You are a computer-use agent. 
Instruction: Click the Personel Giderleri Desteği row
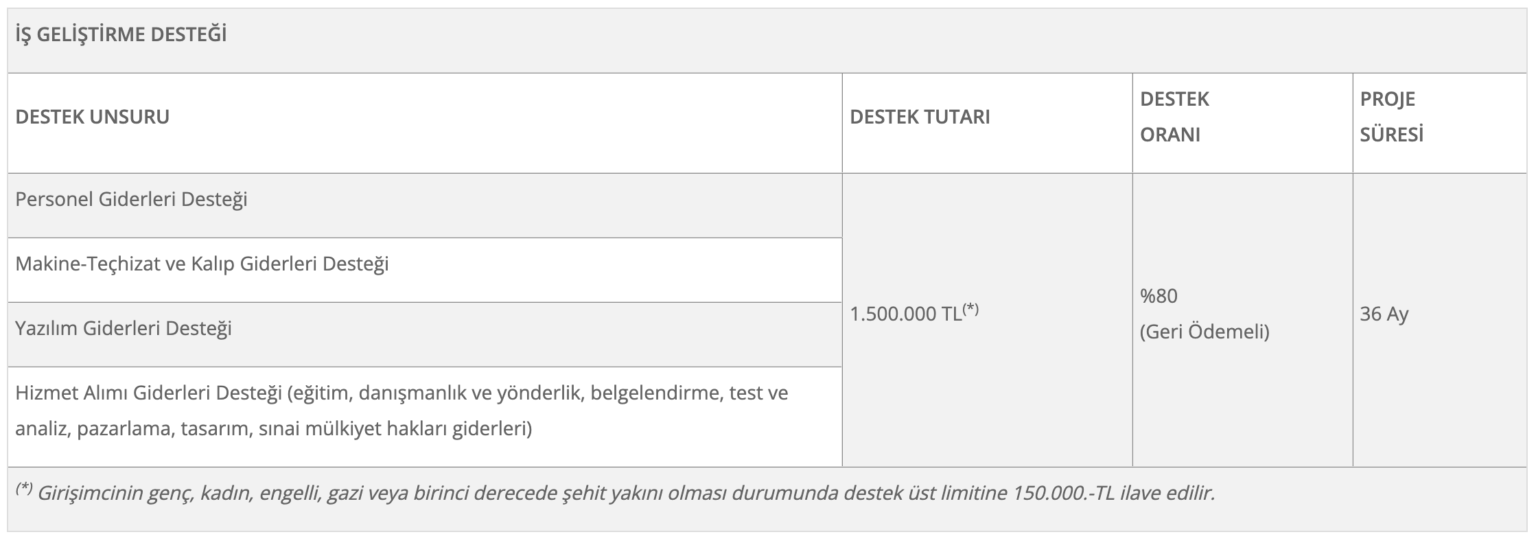coord(132,199)
